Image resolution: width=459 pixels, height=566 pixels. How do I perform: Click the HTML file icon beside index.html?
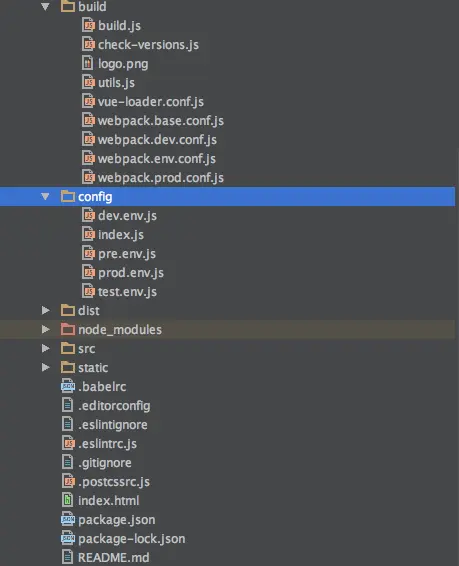(67, 500)
